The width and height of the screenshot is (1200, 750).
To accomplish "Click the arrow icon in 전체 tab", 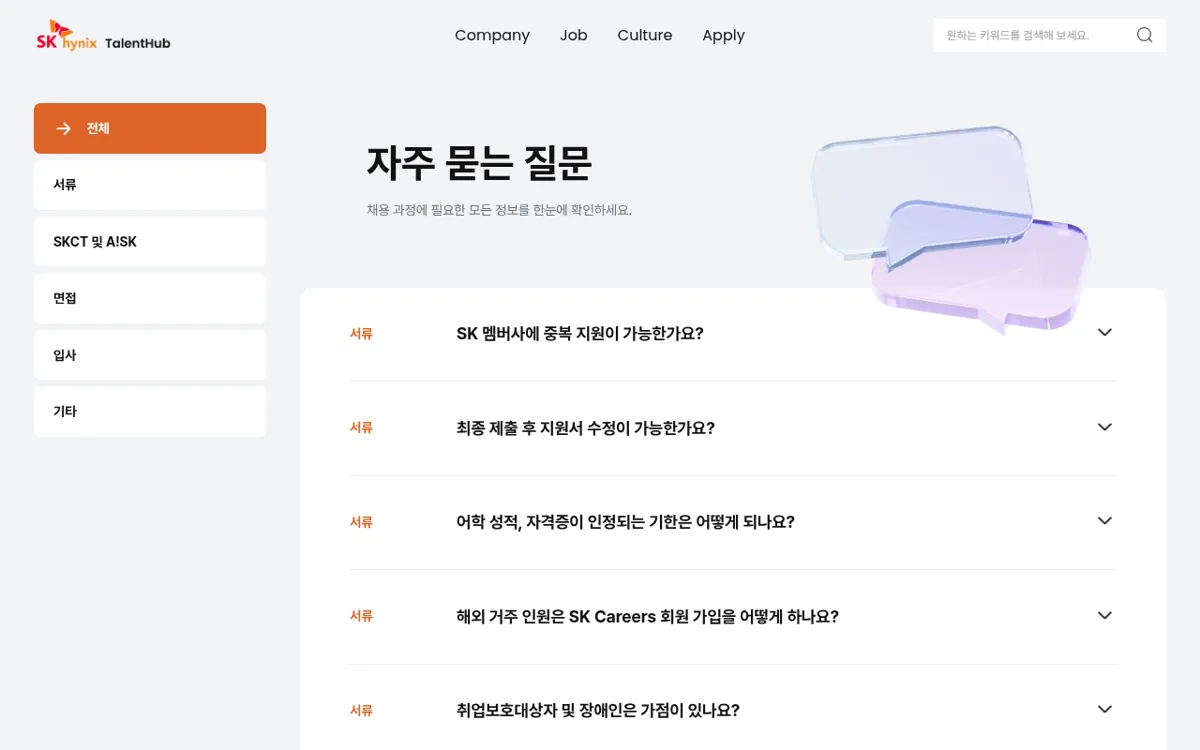I will 64,128.
